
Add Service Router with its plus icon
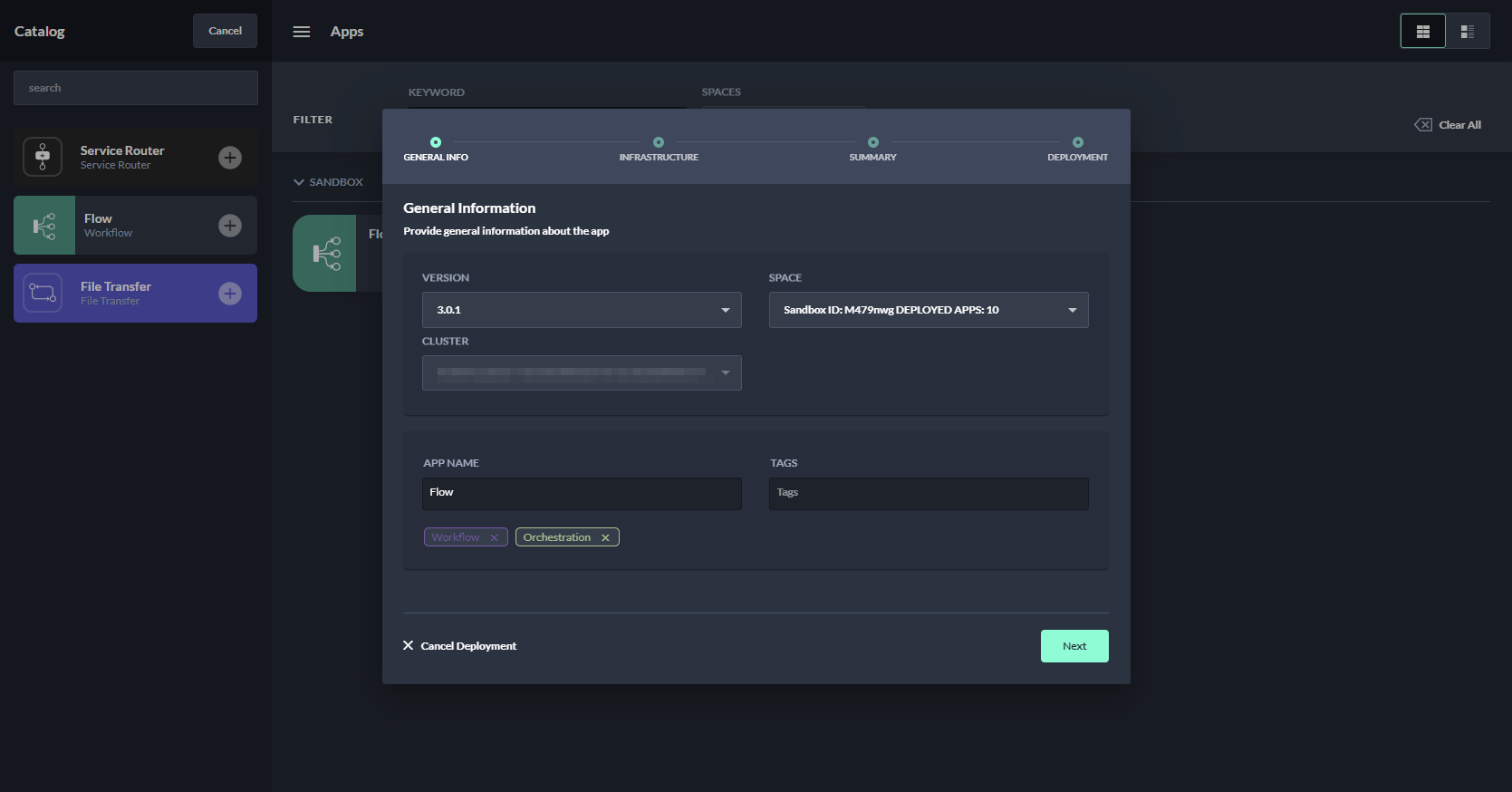tap(230, 158)
